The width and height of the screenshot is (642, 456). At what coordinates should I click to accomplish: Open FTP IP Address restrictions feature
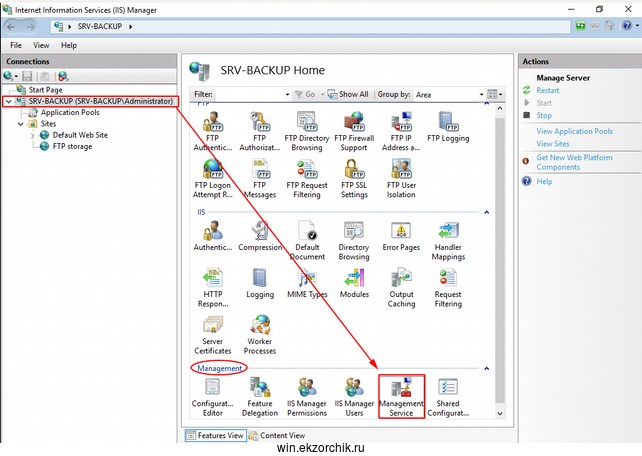coord(401,131)
